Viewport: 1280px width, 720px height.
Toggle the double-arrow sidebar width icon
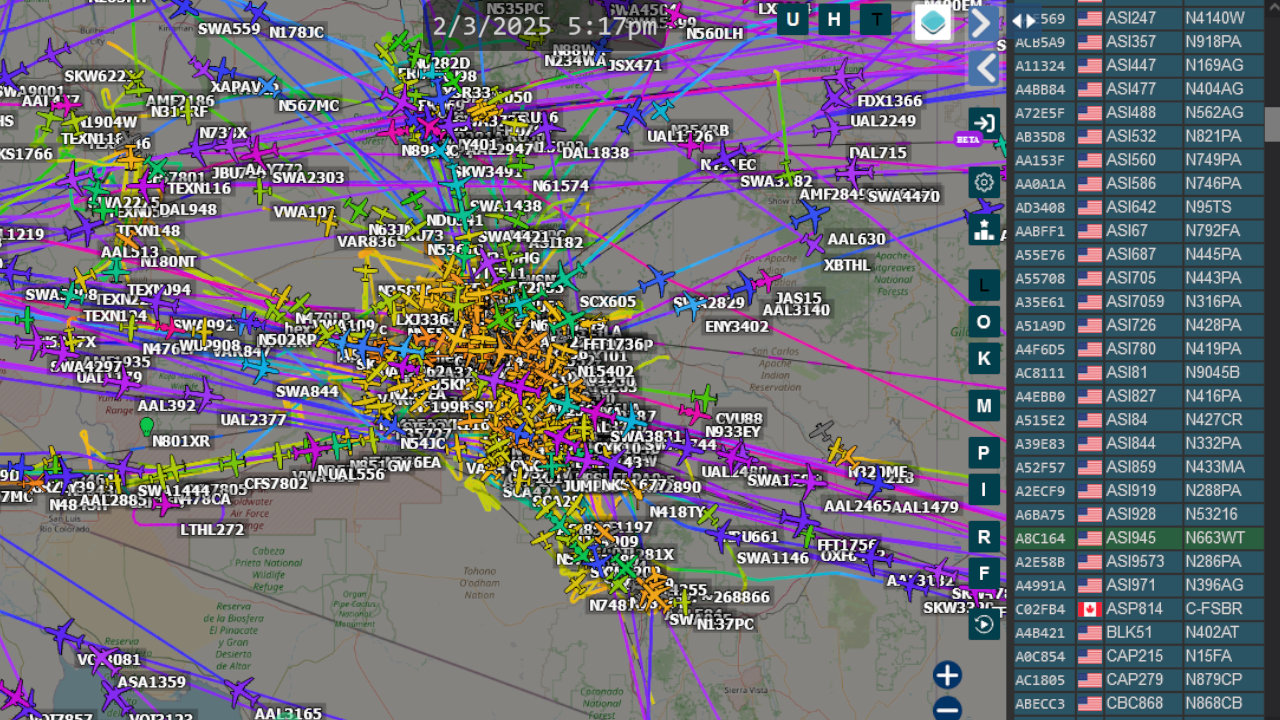coord(1023,20)
